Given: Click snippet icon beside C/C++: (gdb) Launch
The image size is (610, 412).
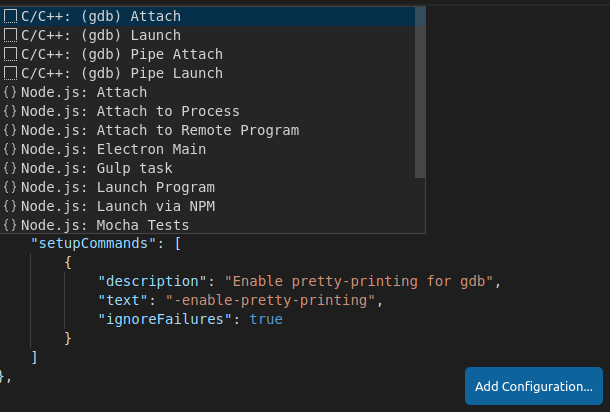Looking at the screenshot, I should 11,36.
